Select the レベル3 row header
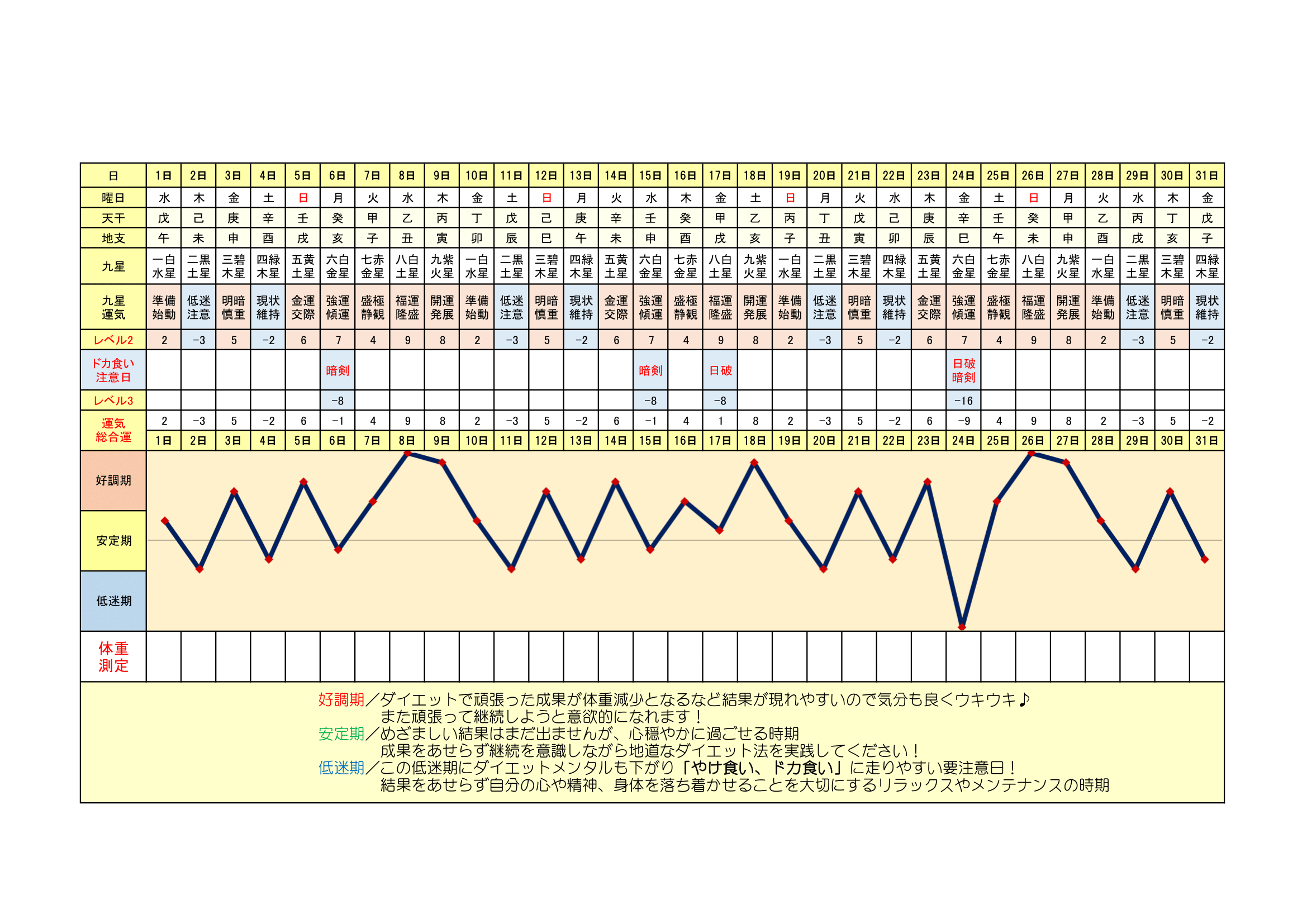This screenshot has width=1307, height=924. (113, 401)
